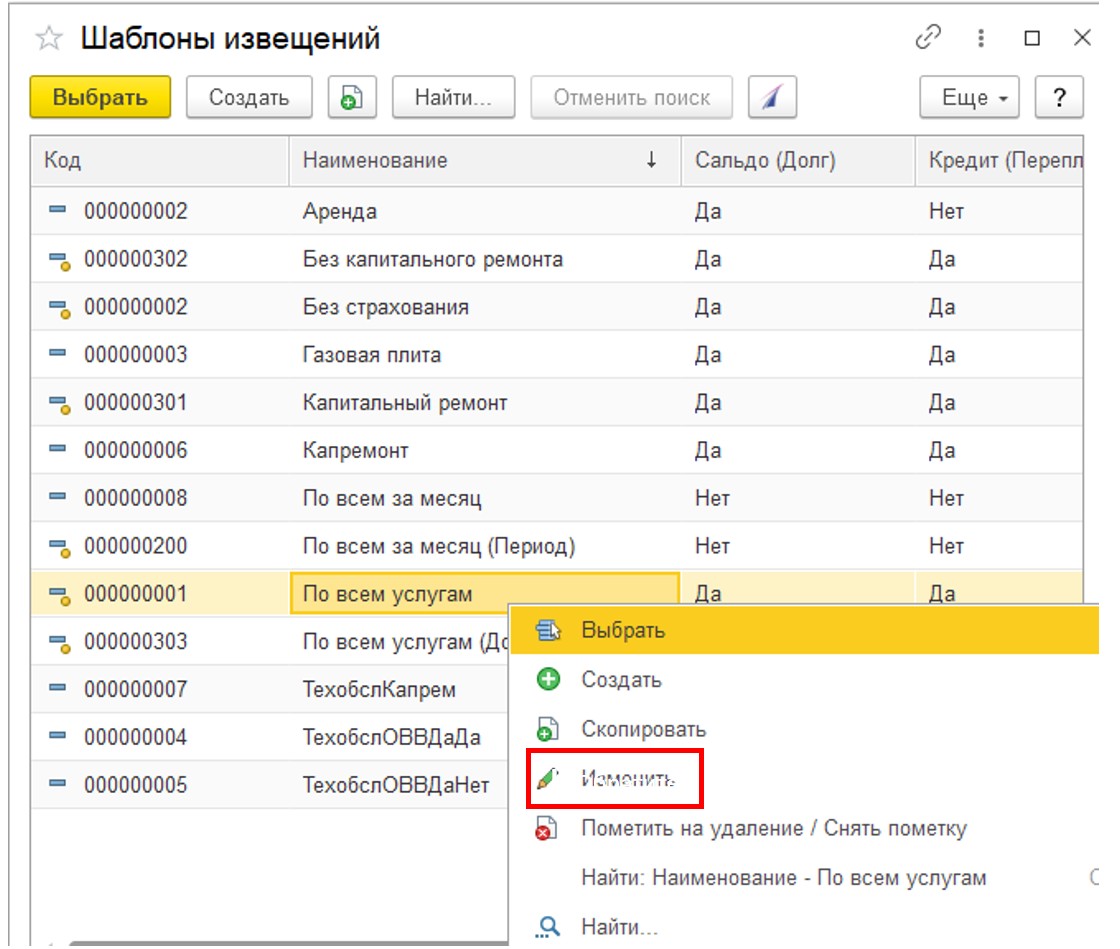Click the Создать toolbar button
The width and height of the screenshot is (1120, 949).
pos(249,97)
